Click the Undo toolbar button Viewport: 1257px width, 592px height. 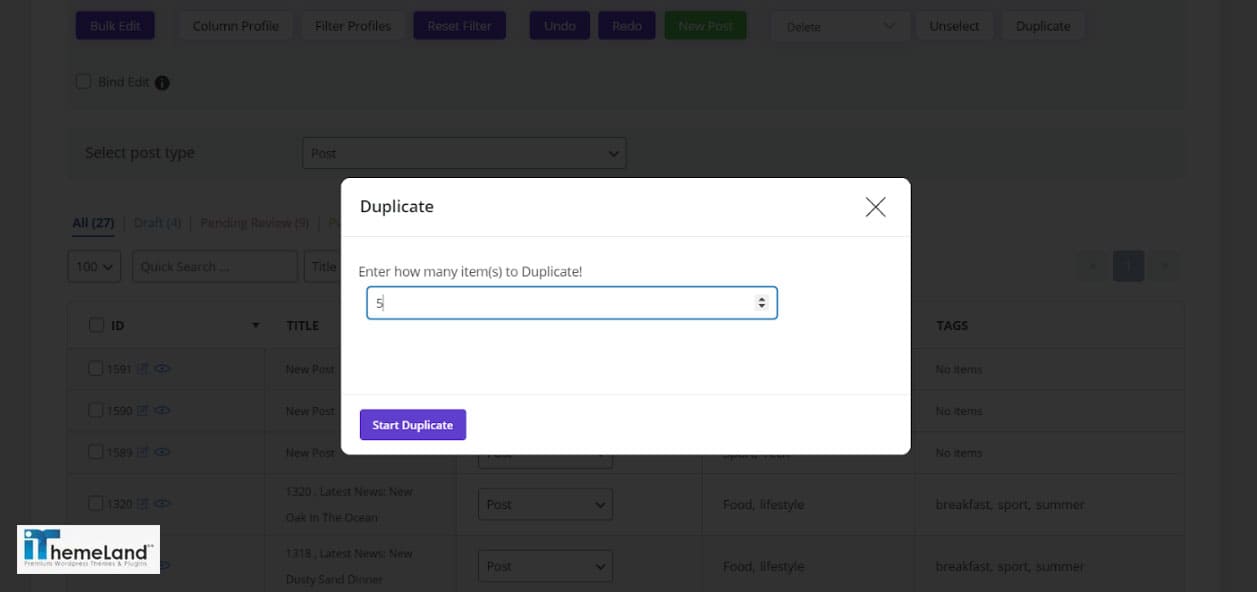559,25
